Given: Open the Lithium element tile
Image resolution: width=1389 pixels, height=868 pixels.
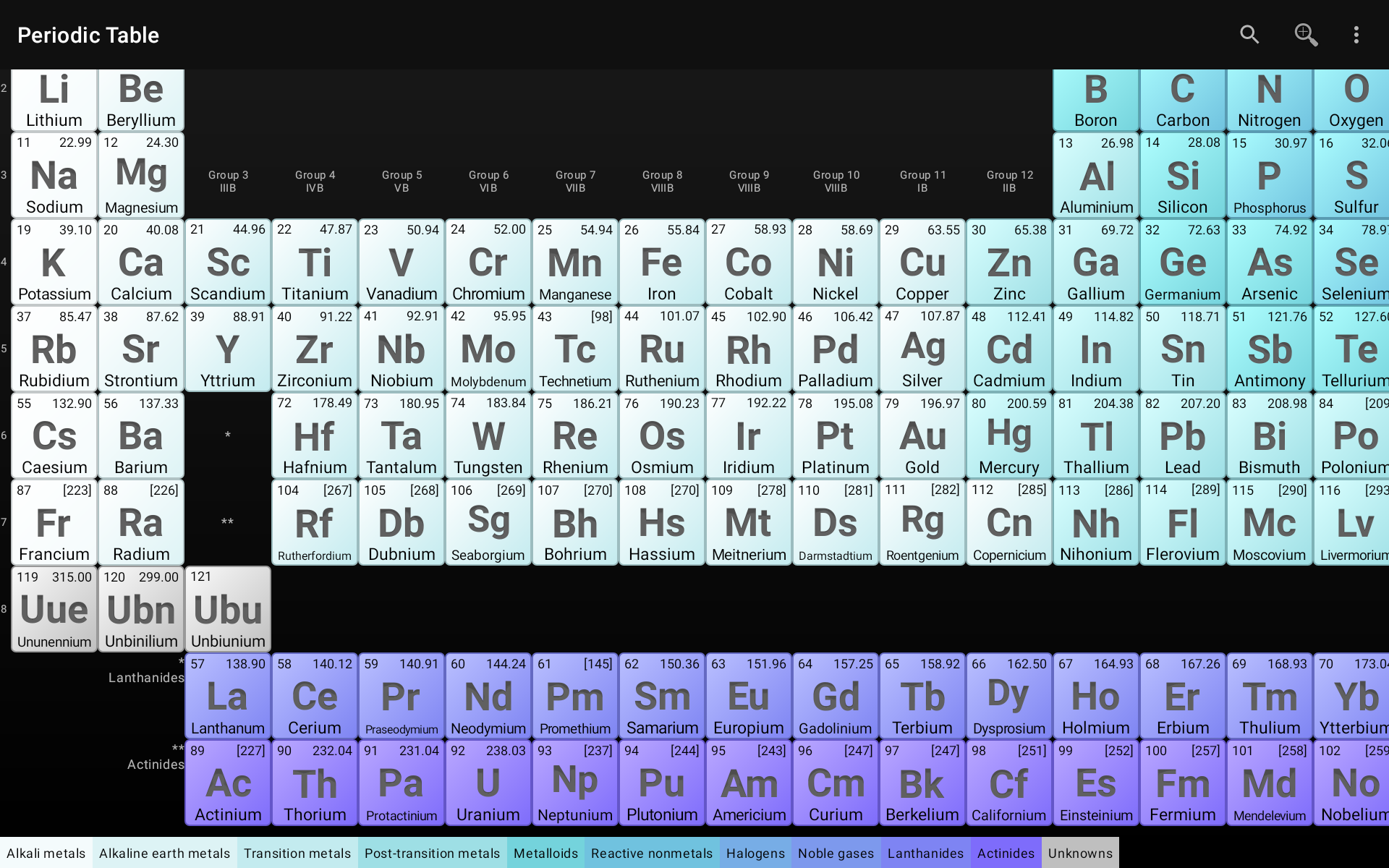Looking at the screenshot, I should pyautogui.click(x=54, y=100).
